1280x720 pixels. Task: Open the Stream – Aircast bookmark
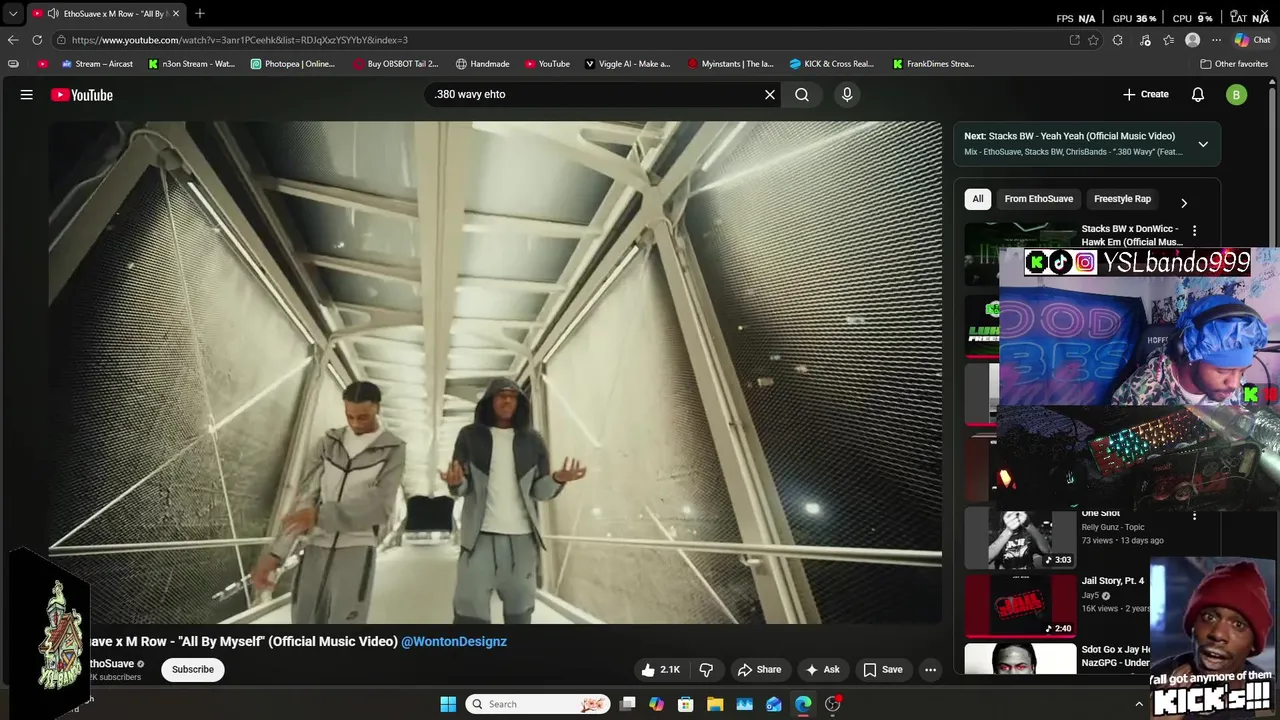pos(97,64)
